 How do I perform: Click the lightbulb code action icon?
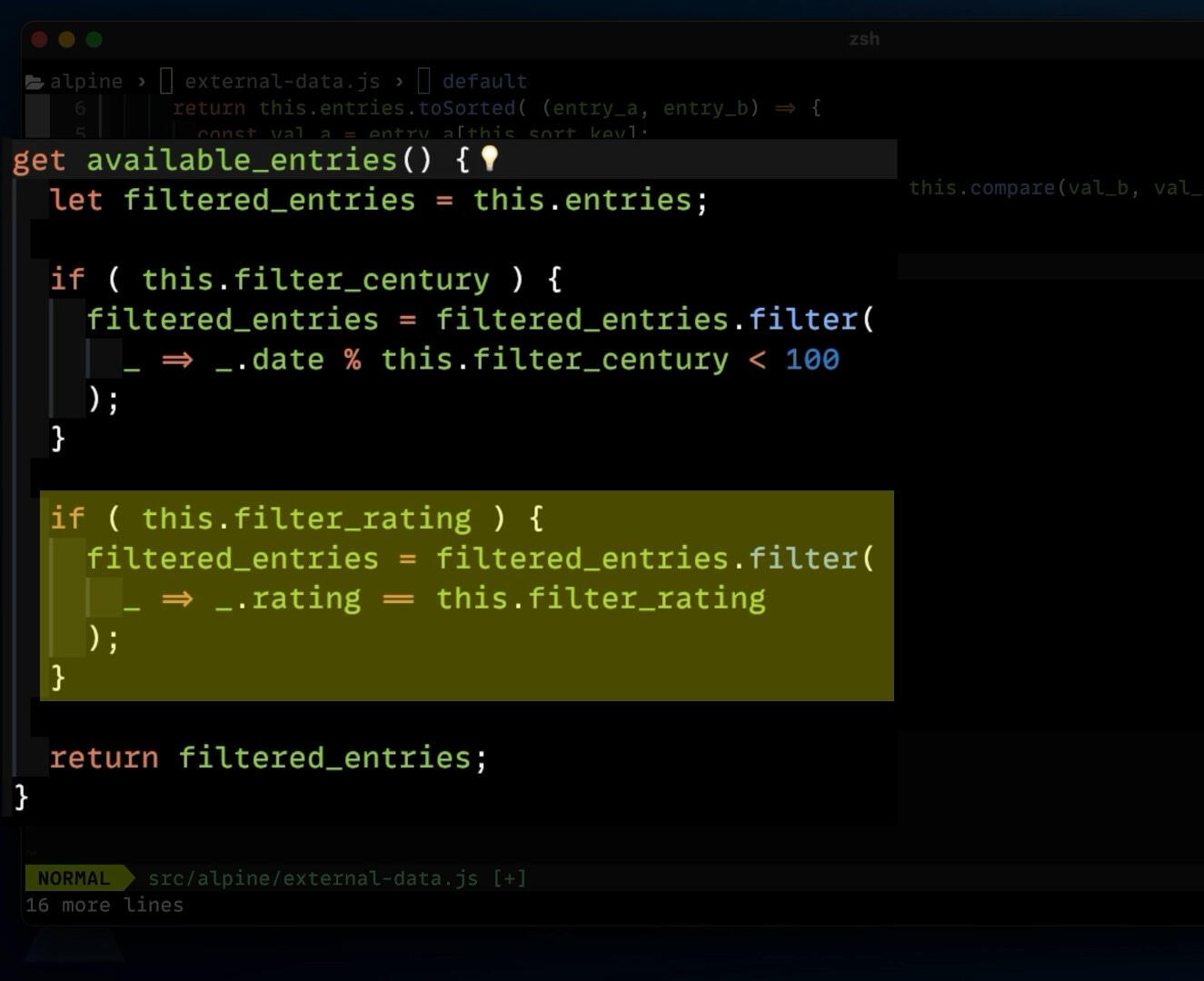(x=490, y=158)
